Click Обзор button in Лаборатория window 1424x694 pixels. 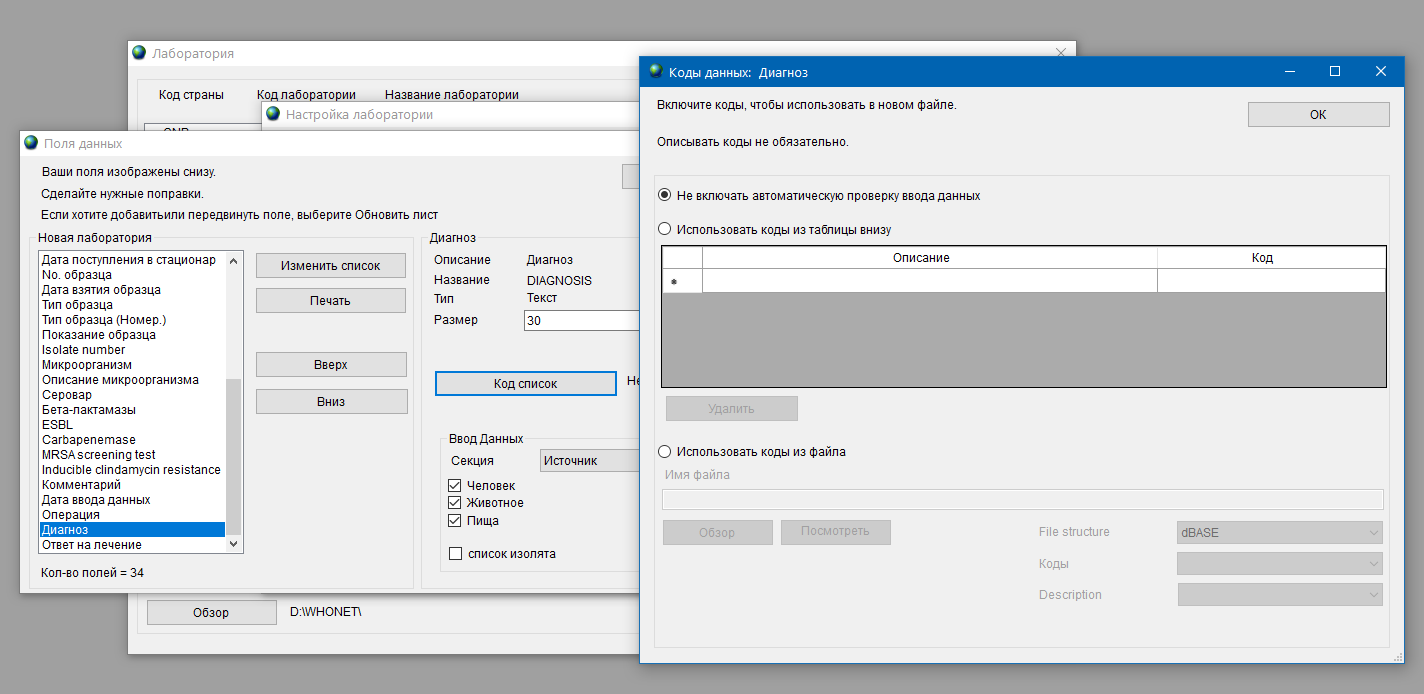pos(211,613)
